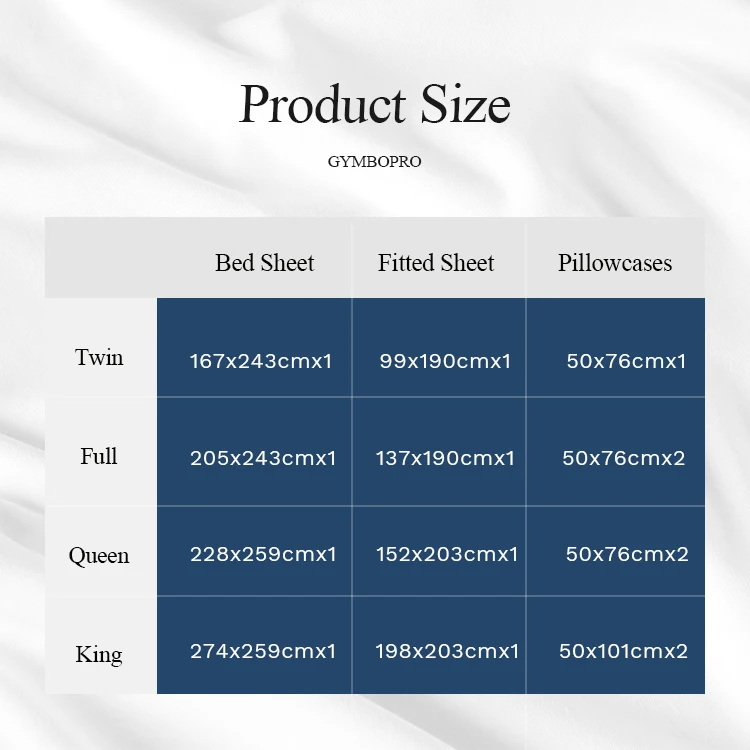The width and height of the screenshot is (750, 750).
Task: Click Twin pillowcase size 50x76cmx1
Action: 627,361
